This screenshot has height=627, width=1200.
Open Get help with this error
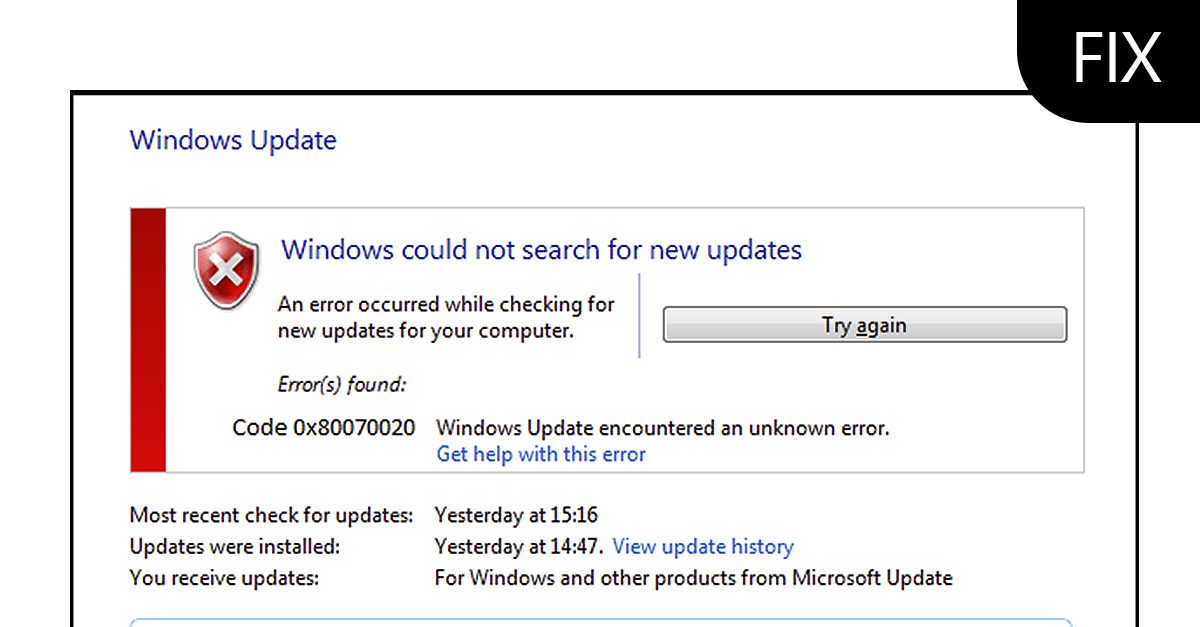pyautogui.click(x=540, y=454)
